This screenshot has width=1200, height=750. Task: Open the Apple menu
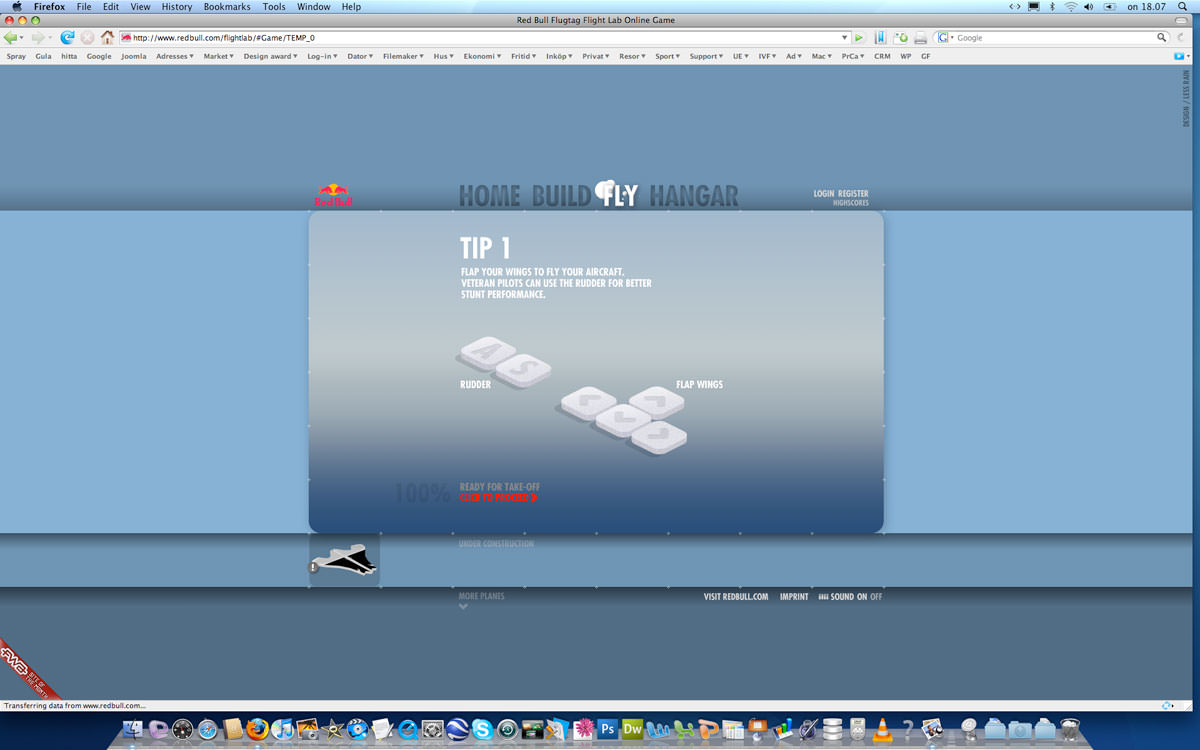tap(16, 6)
